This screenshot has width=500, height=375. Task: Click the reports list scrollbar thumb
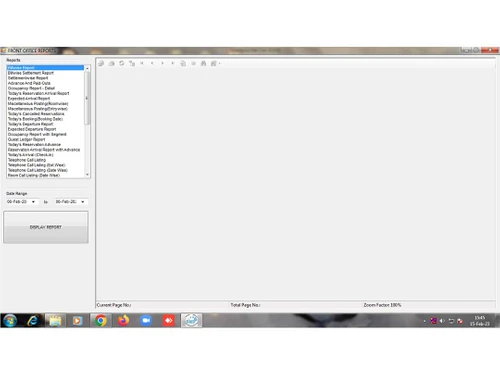click(x=87, y=98)
